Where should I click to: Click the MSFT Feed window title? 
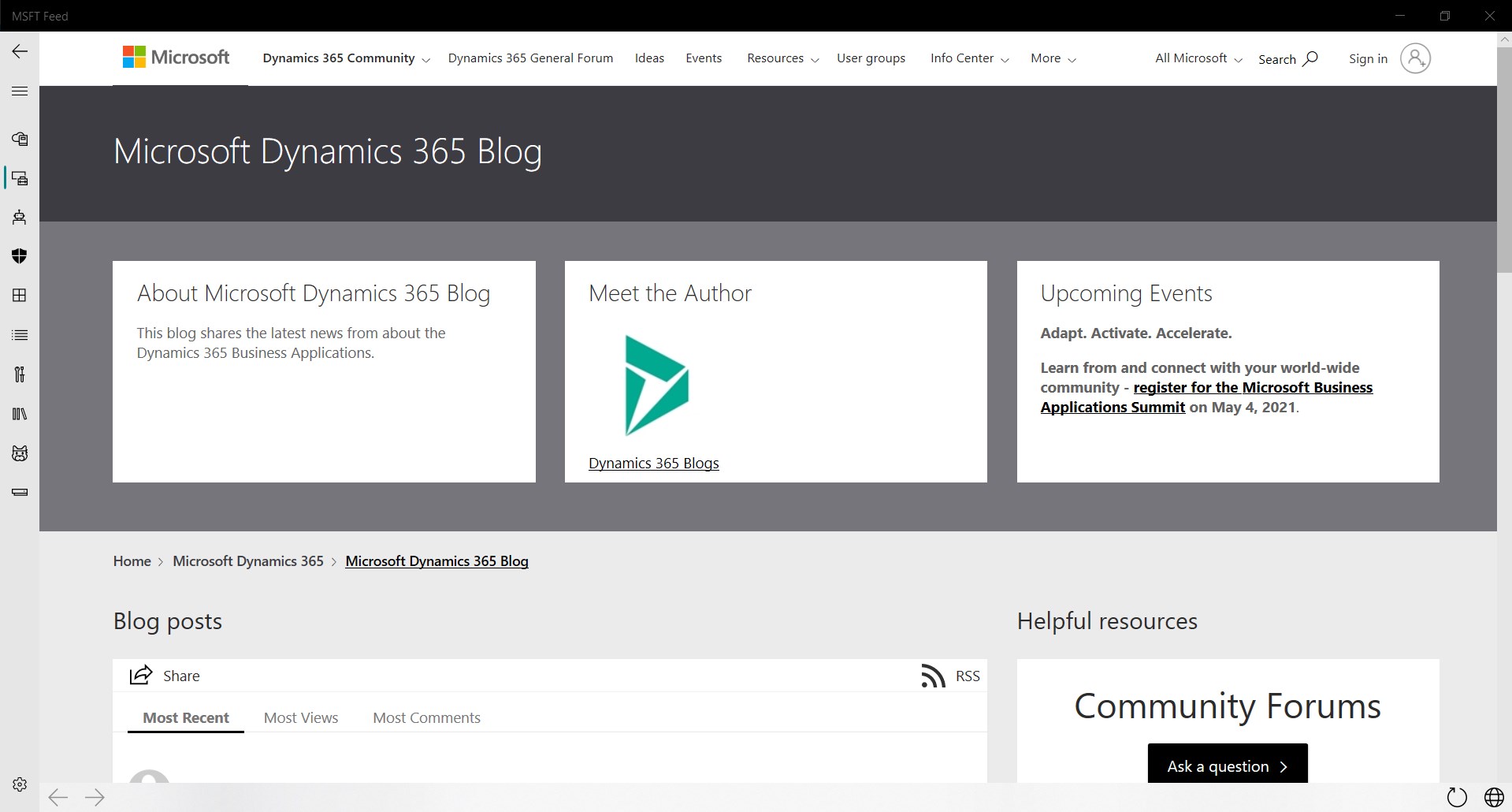(x=40, y=16)
